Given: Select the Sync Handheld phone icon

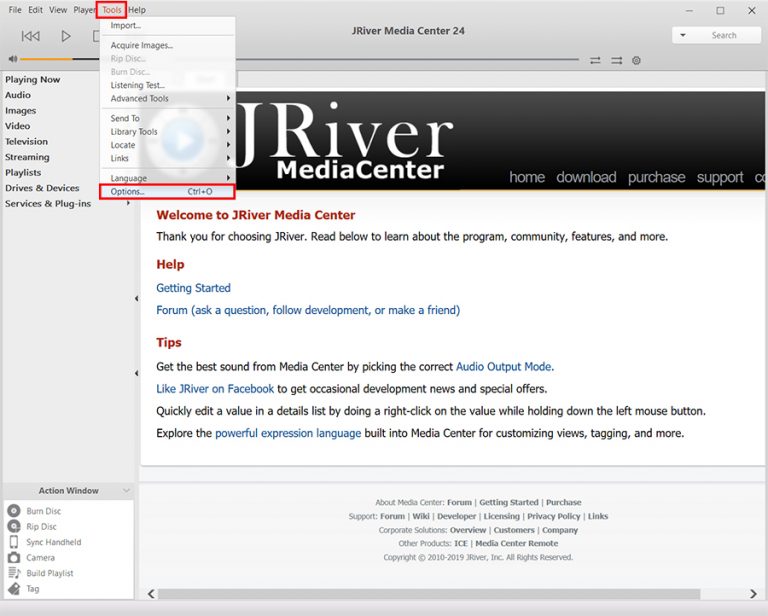Looking at the screenshot, I should pyautogui.click(x=14, y=542).
